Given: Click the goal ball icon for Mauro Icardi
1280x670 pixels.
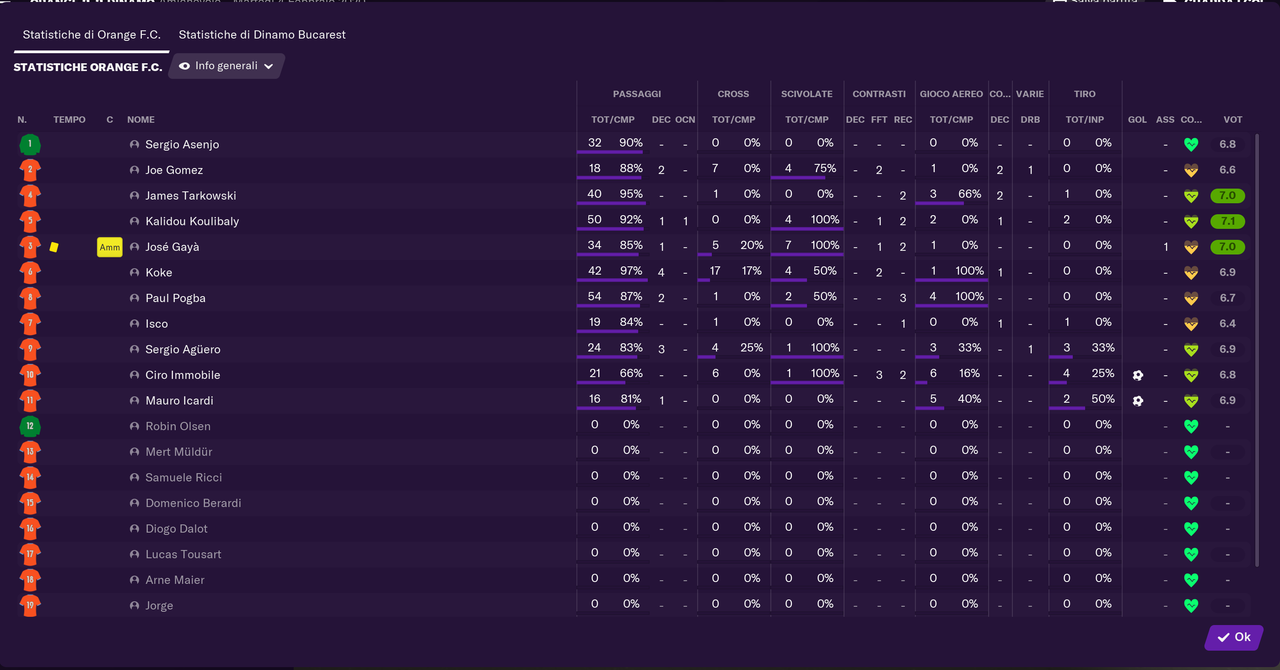Looking at the screenshot, I should coord(1137,401).
